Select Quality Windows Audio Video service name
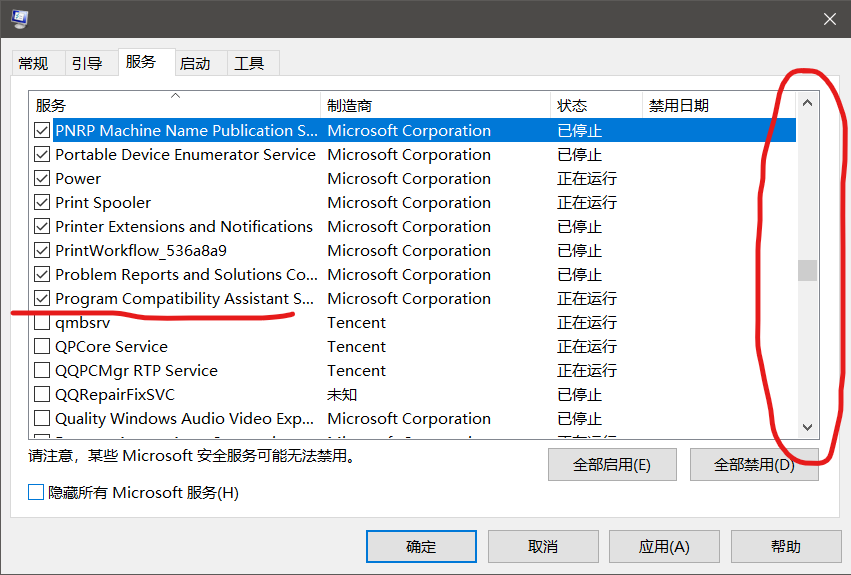Screen dimensions: 851x575 coord(185,418)
